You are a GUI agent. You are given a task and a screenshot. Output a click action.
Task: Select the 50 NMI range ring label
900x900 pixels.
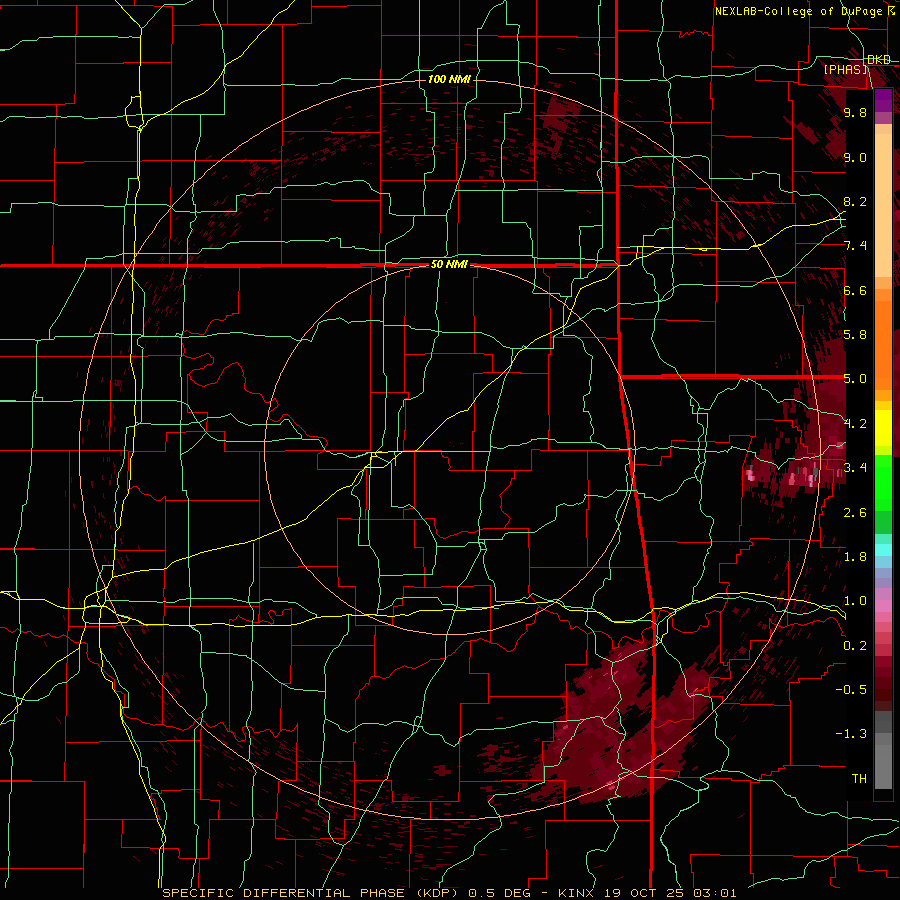[x=449, y=264]
